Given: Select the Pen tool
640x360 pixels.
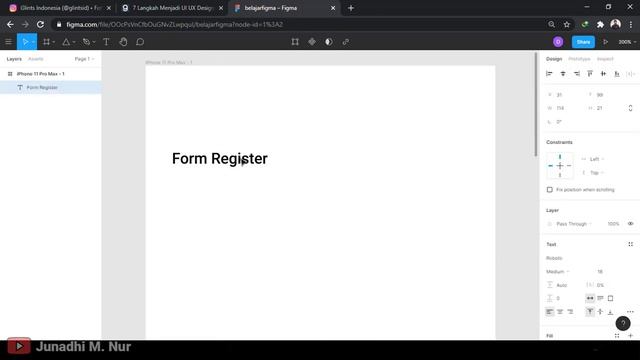Looking at the screenshot, I should click(86, 42).
